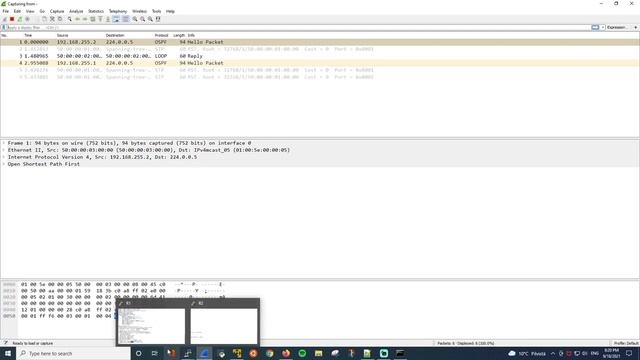Reload the capture file from the toolbar
The height and width of the screenshot is (360, 640).
pyautogui.click(x=60, y=19)
